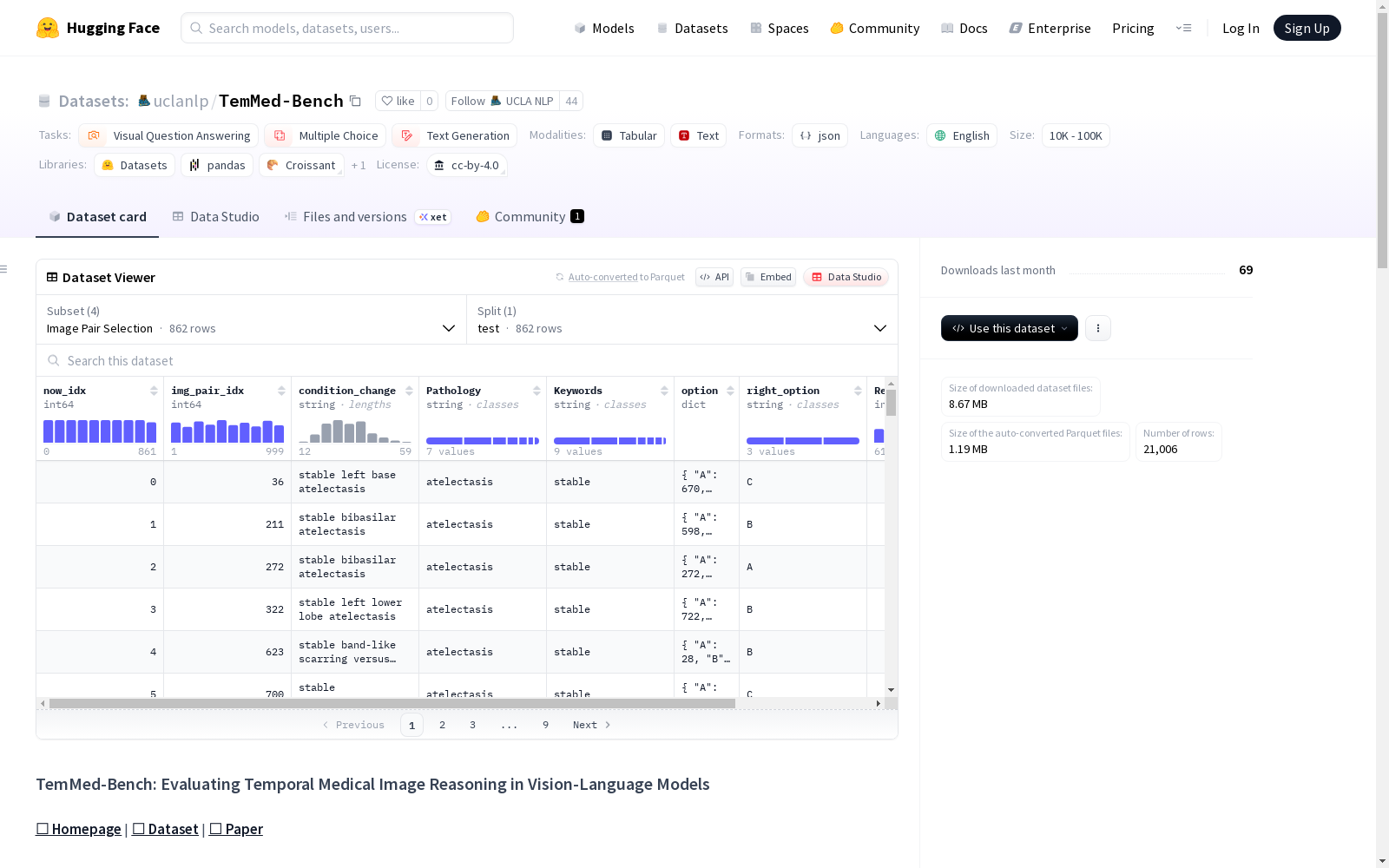Focus the Search models, datasets, users field
This screenshot has width=1389, height=868.
(x=347, y=28)
